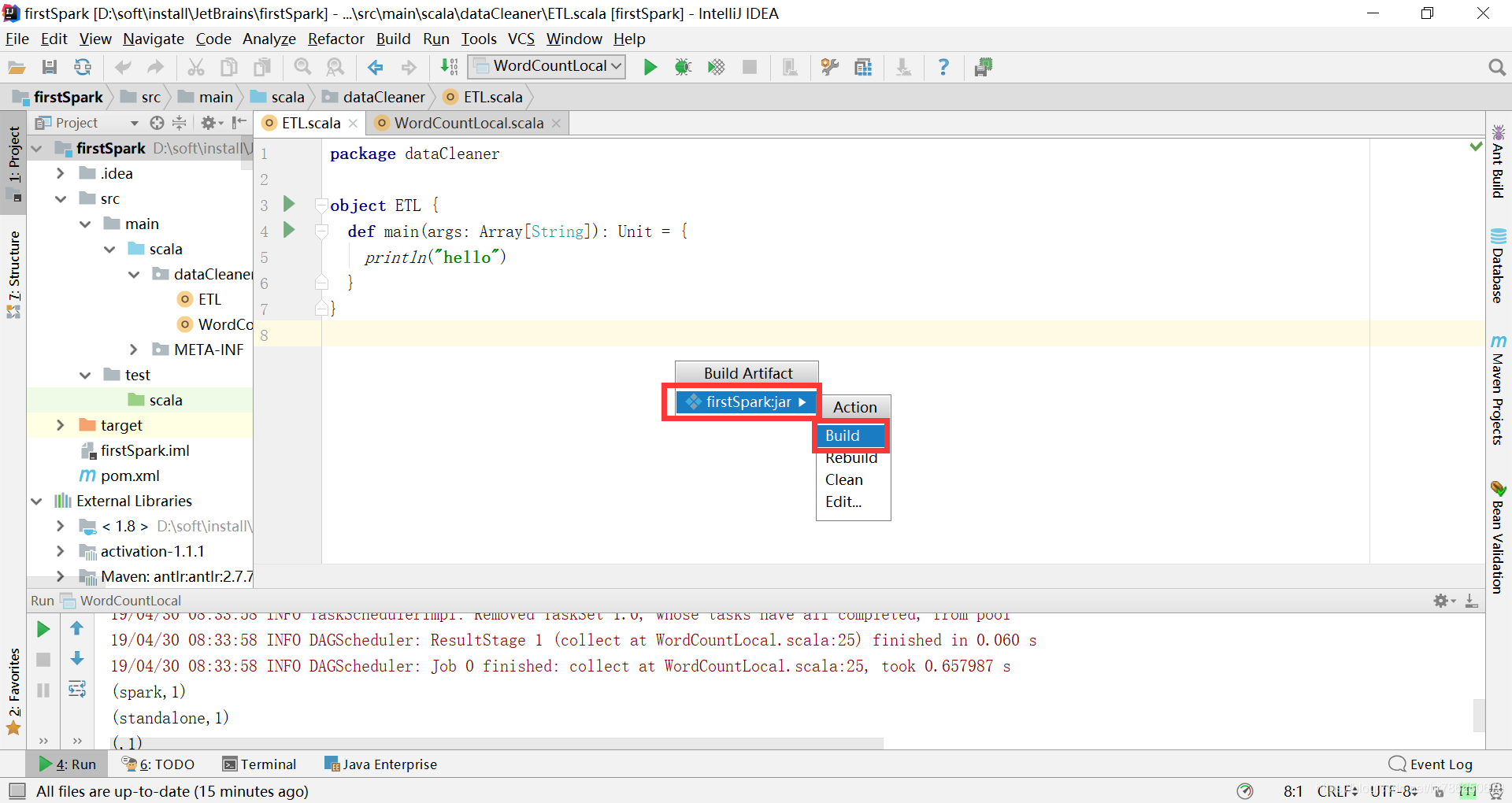Image resolution: width=1512 pixels, height=803 pixels.
Task: Run with Coverage icon
Action: (716, 68)
